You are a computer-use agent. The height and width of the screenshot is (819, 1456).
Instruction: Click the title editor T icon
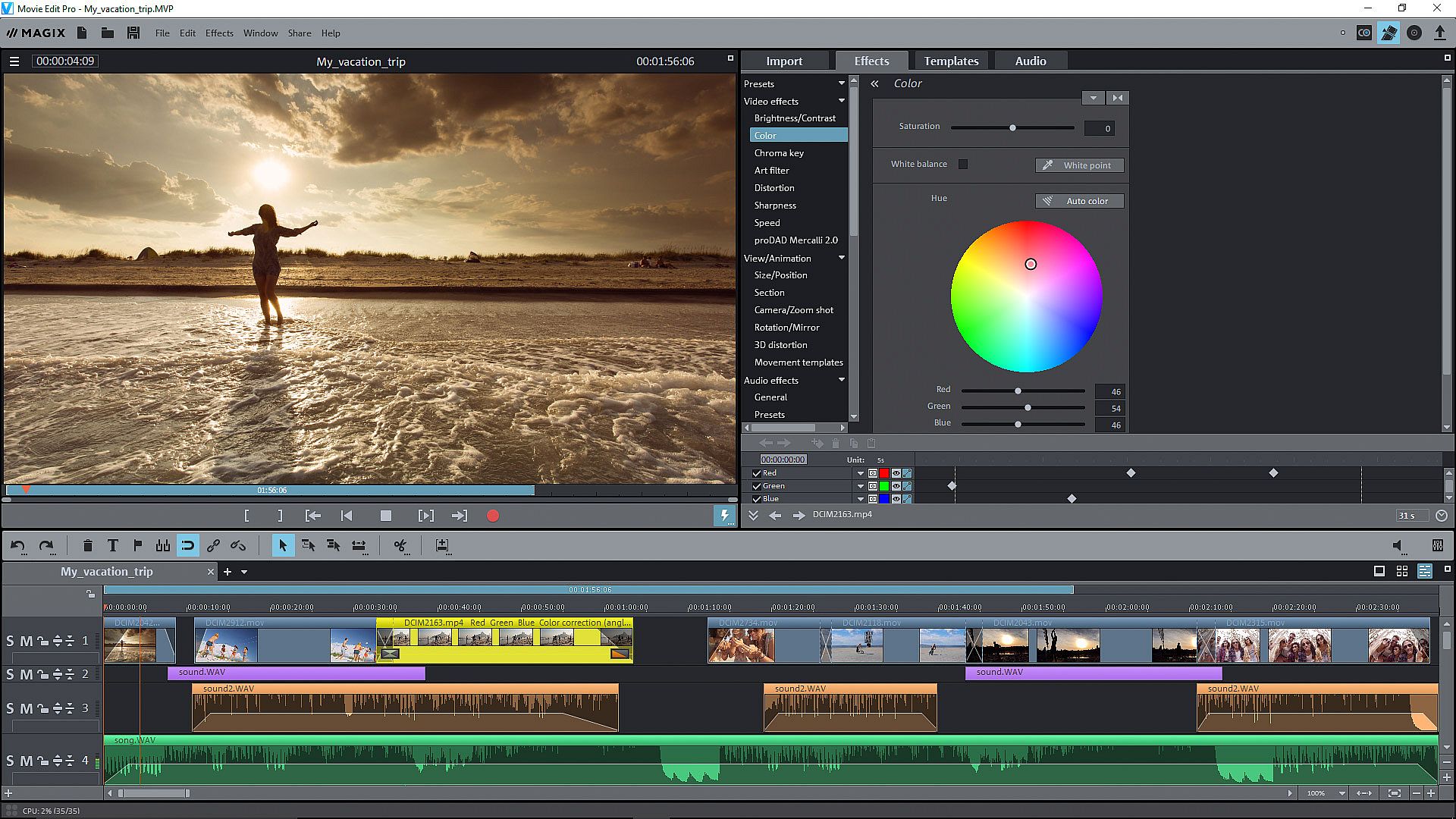pyautogui.click(x=112, y=545)
